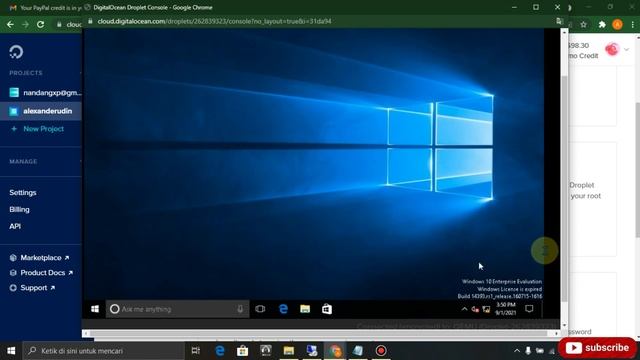Image resolution: width=640 pixels, height=360 pixels.
Task: Open the Chrome three-dot menu
Action: pyautogui.click(x=633, y=24)
